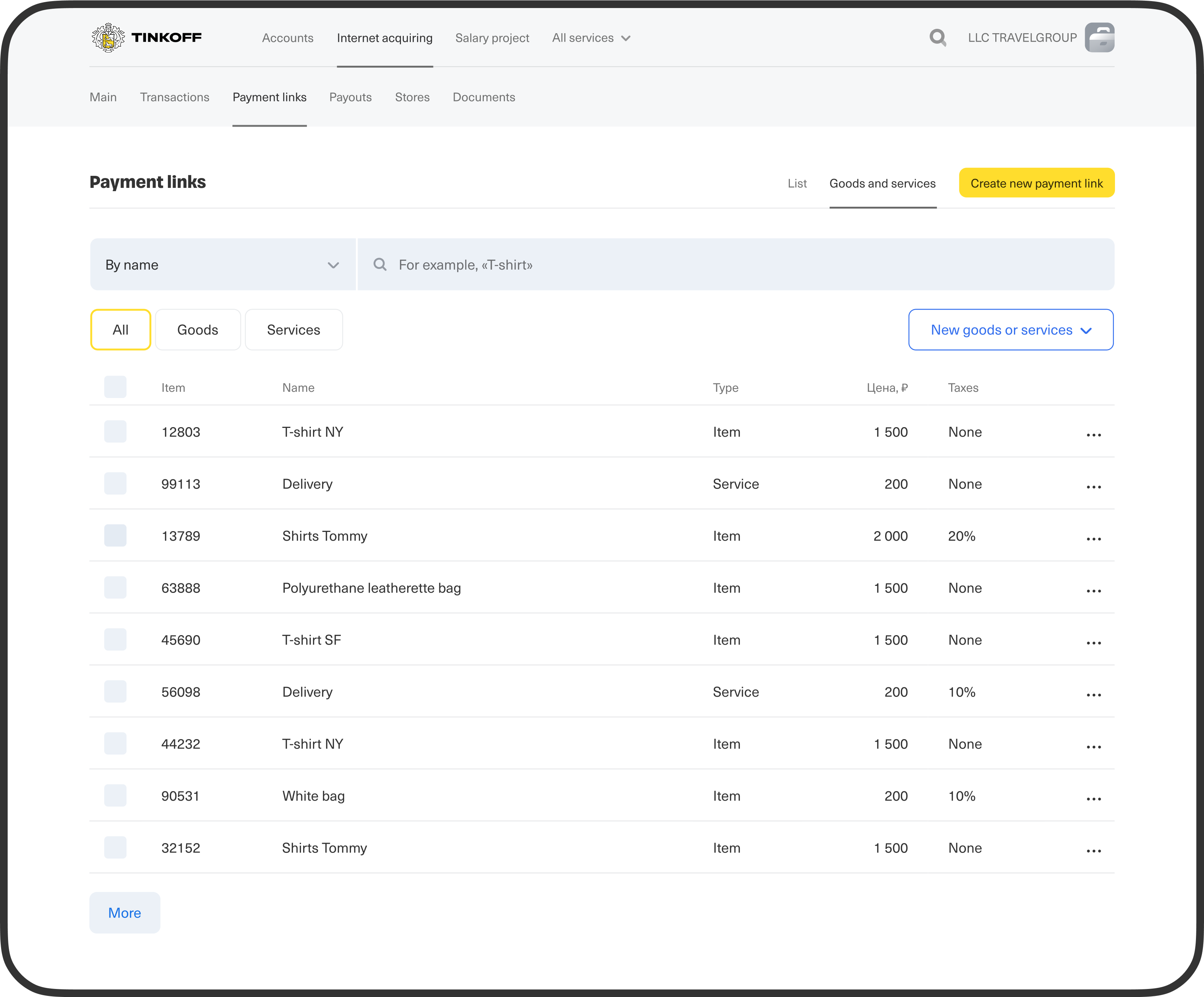Click the Taxes column header
Screen dimensions: 1204x997
963,387
